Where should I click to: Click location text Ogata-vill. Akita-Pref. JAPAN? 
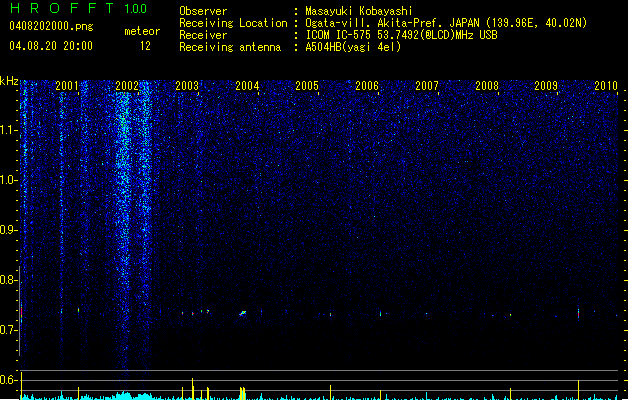(x=392, y=23)
